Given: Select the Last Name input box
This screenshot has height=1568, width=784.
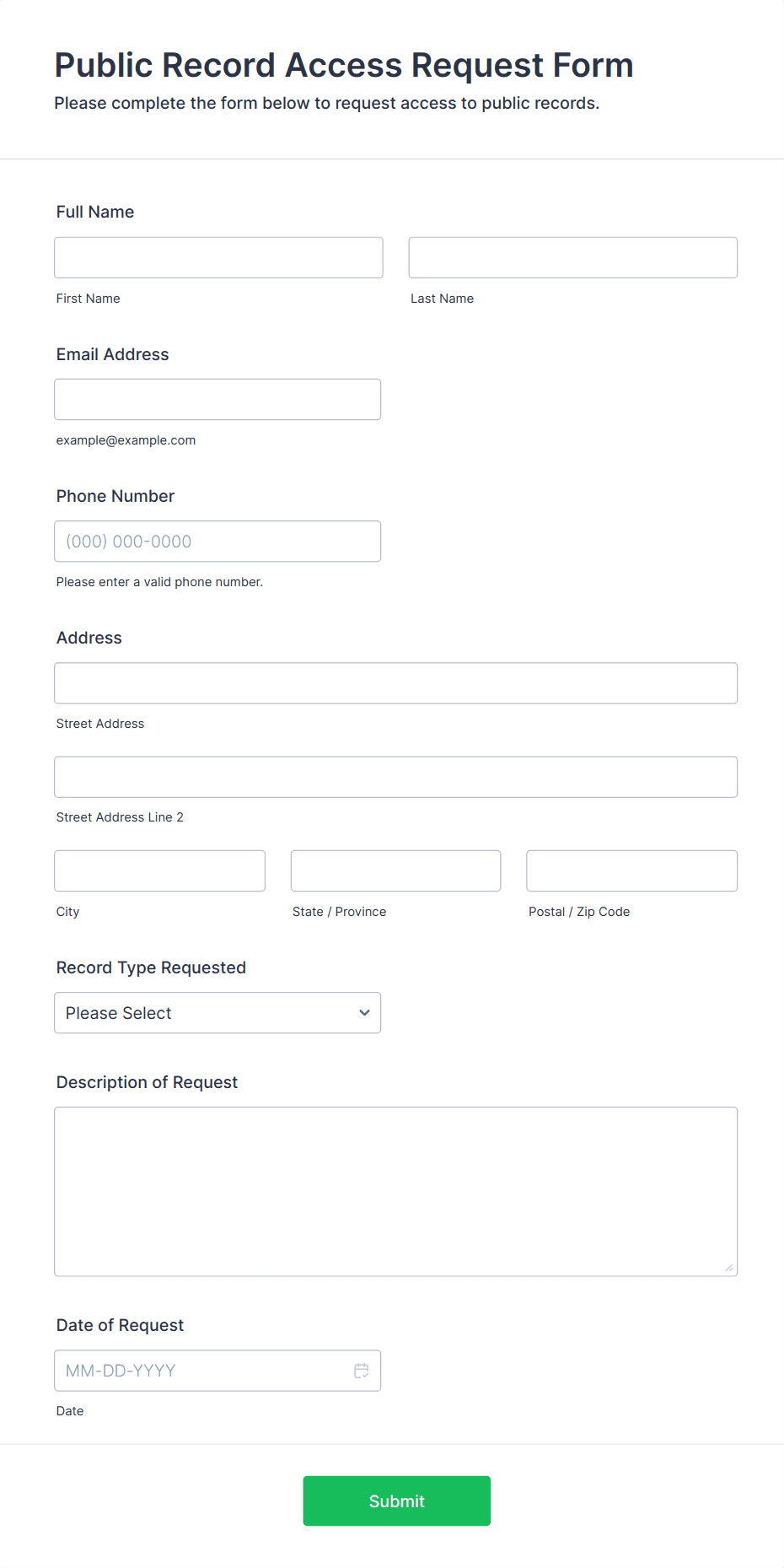Looking at the screenshot, I should tap(572, 257).
